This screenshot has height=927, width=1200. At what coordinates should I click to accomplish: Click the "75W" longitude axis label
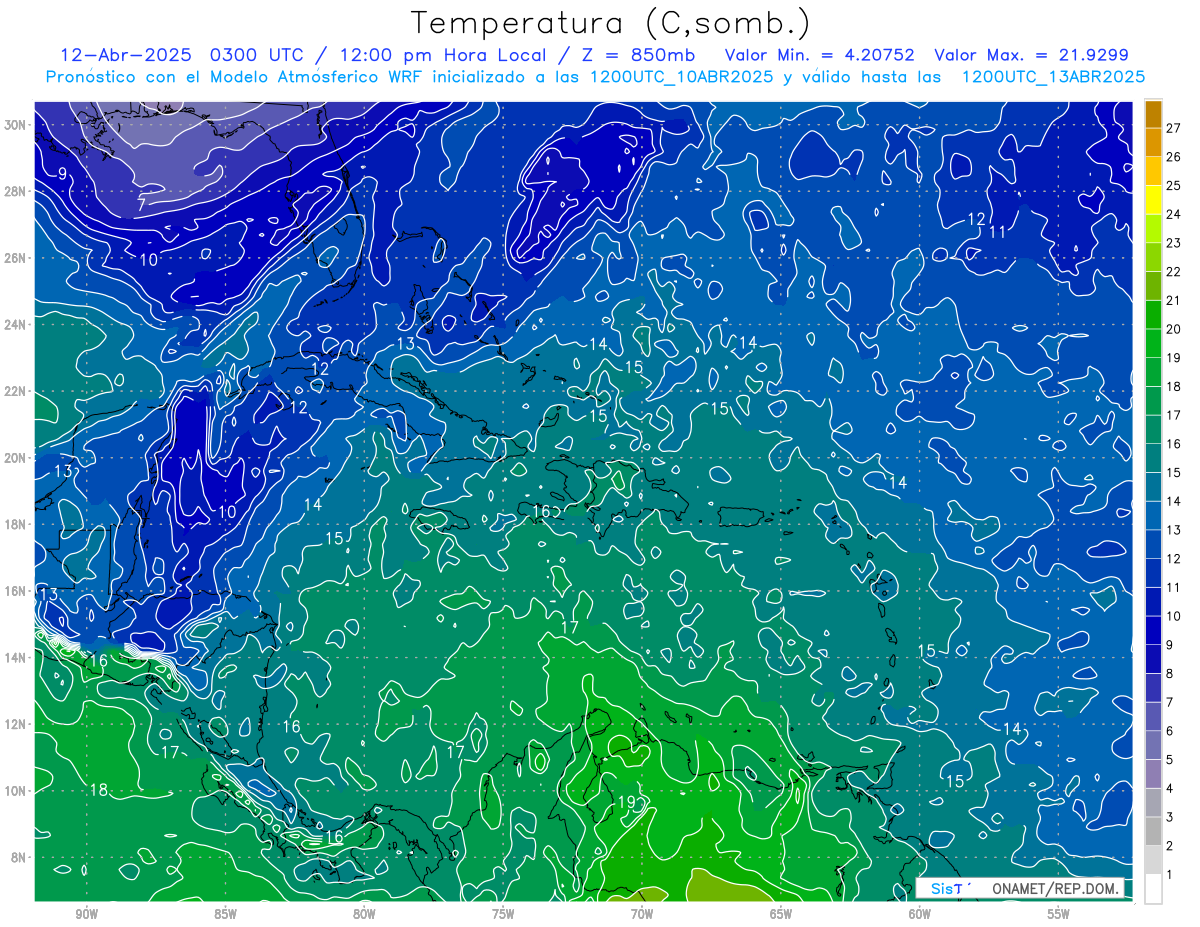point(503,914)
